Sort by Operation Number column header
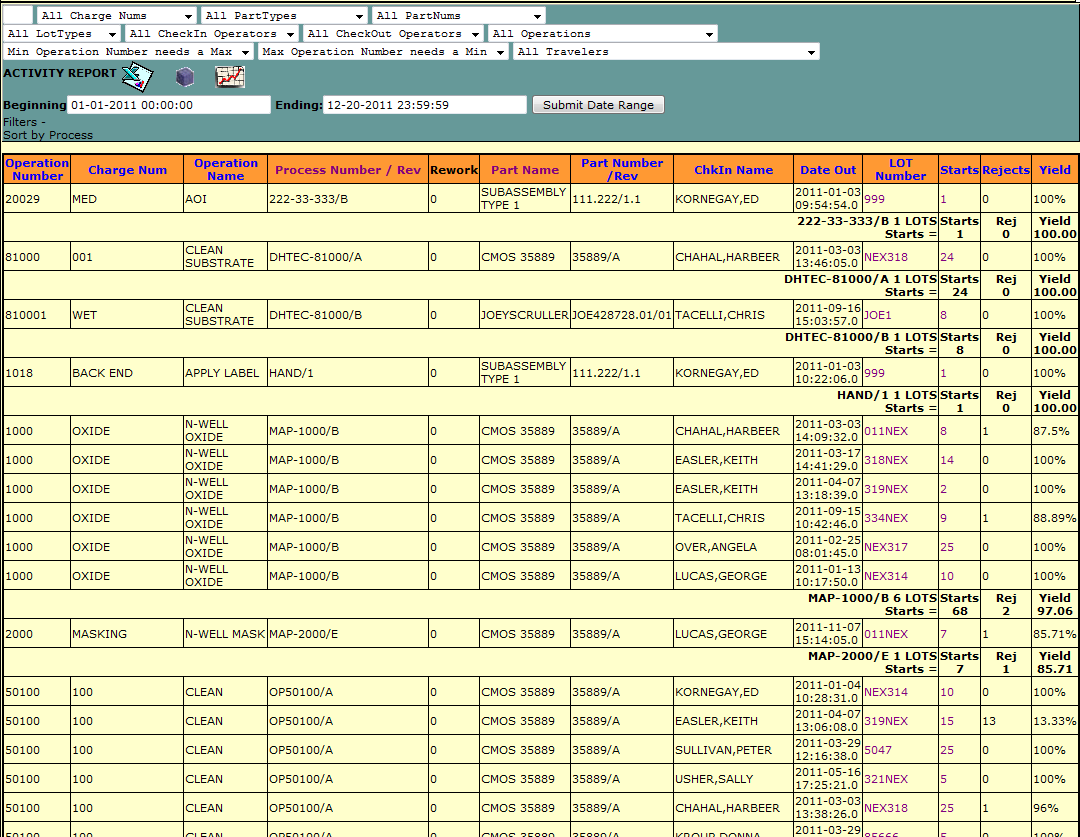The image size is (1080, 837). pyautogui.click(x=37, y=169)
